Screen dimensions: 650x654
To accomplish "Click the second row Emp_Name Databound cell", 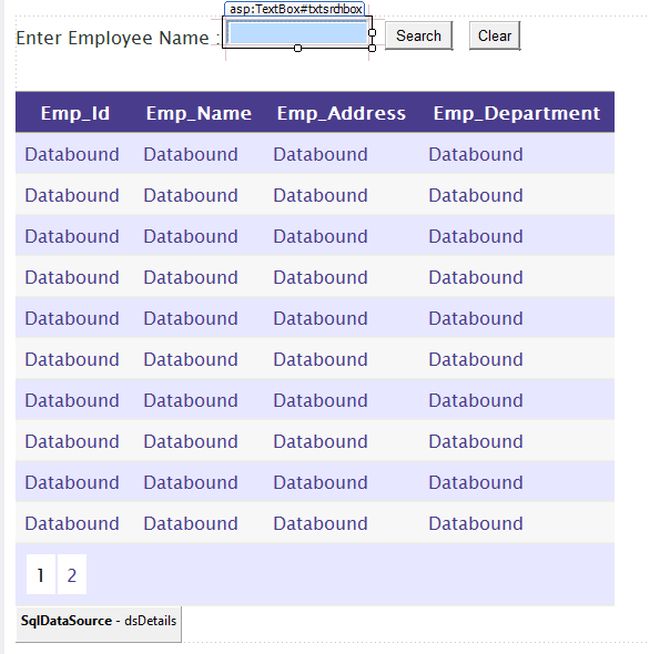I will (x=190, y=195).
